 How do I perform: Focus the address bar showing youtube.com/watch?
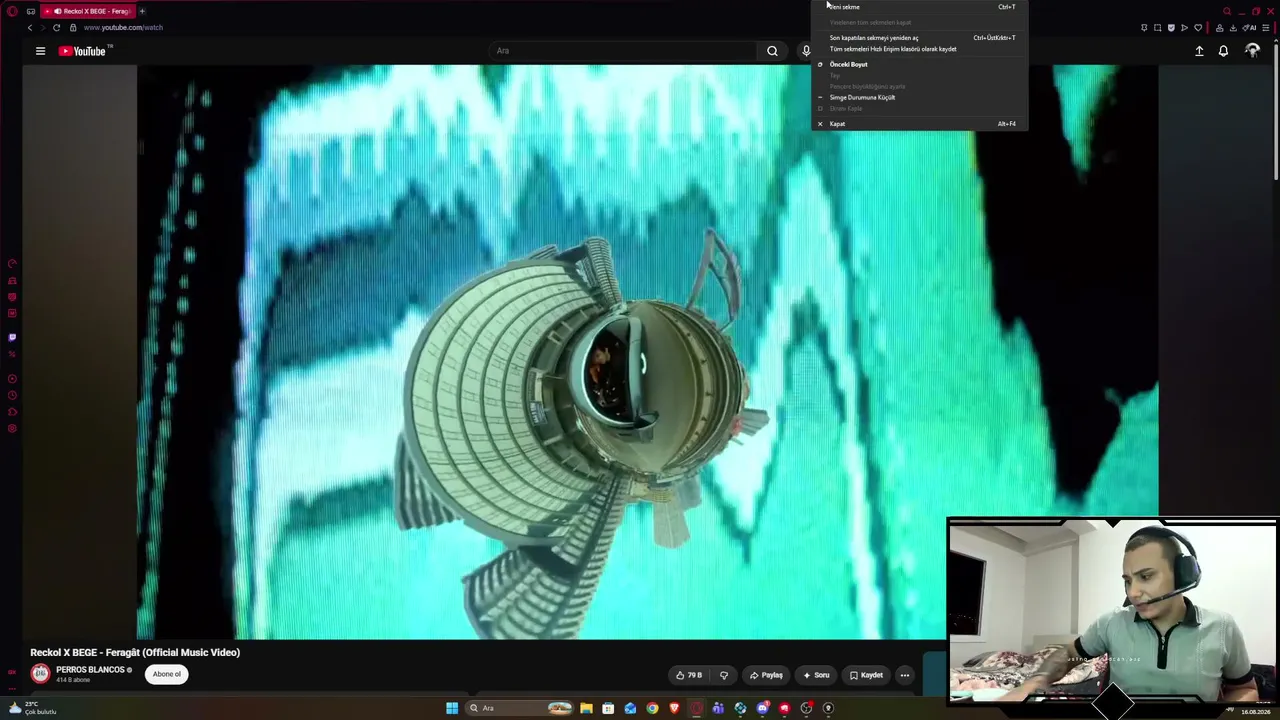click(x=123, y=28)
